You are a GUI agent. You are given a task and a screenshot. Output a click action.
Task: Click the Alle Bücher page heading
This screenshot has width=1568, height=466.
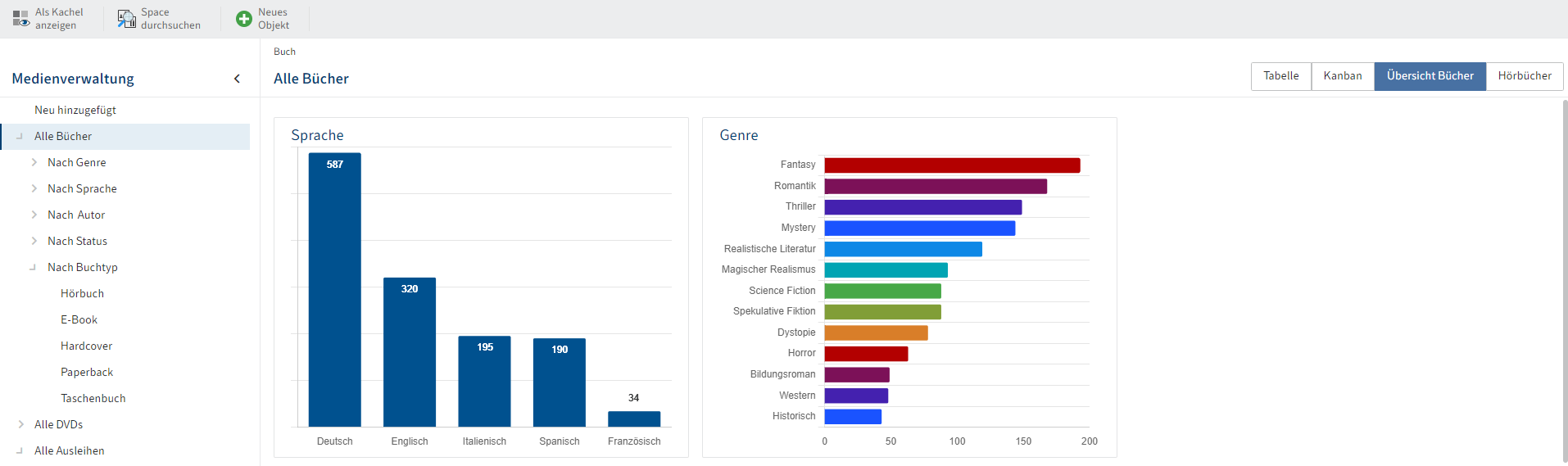(311, 79)
